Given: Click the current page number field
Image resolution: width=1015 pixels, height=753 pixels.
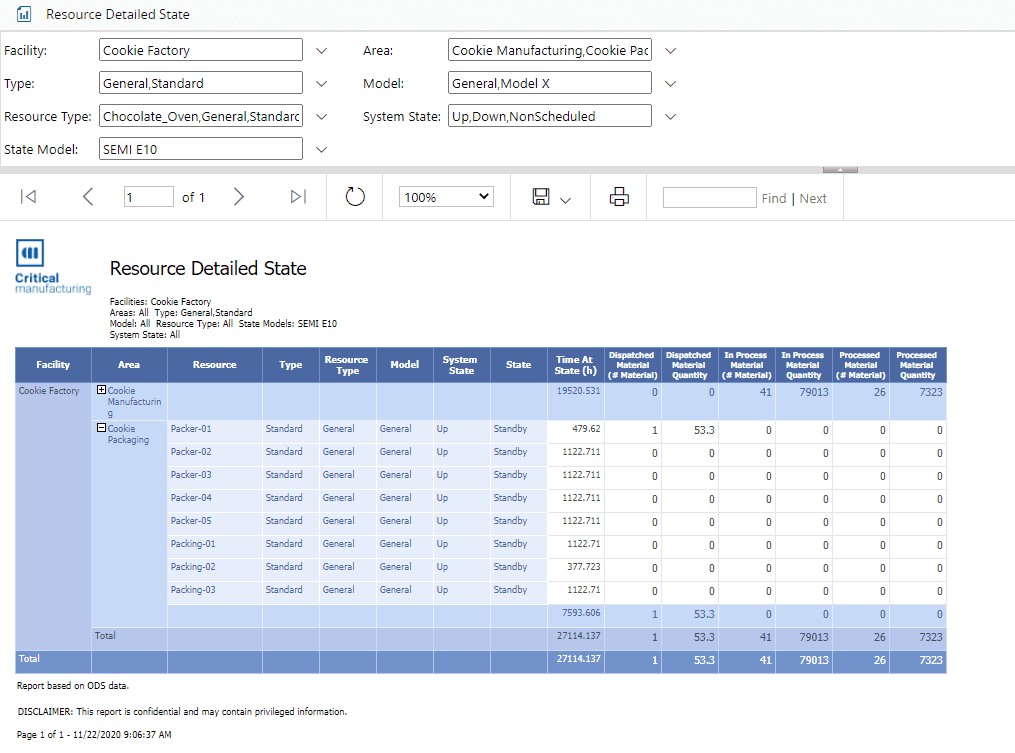Looking at the screenshot, I should [148, 197].
